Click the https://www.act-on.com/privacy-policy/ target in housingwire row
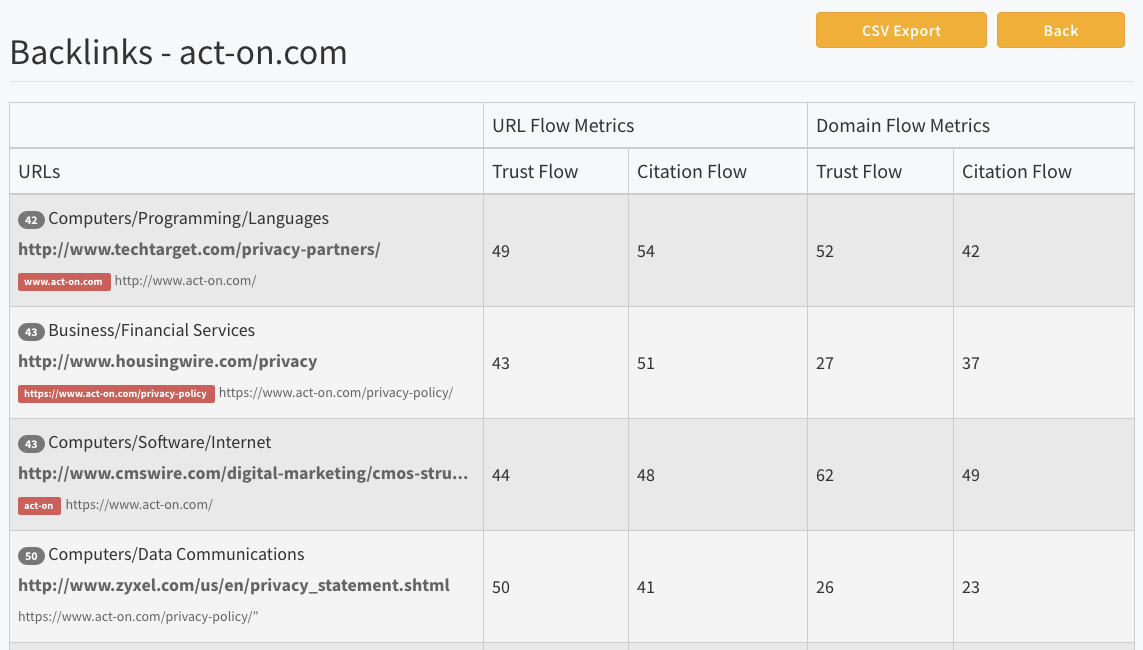This screenshot has width=1143, height=650. 336,393
